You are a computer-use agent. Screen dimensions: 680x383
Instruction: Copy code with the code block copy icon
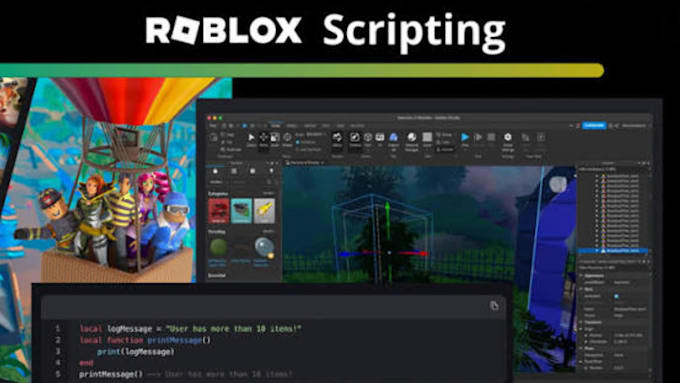pos(494,306)
